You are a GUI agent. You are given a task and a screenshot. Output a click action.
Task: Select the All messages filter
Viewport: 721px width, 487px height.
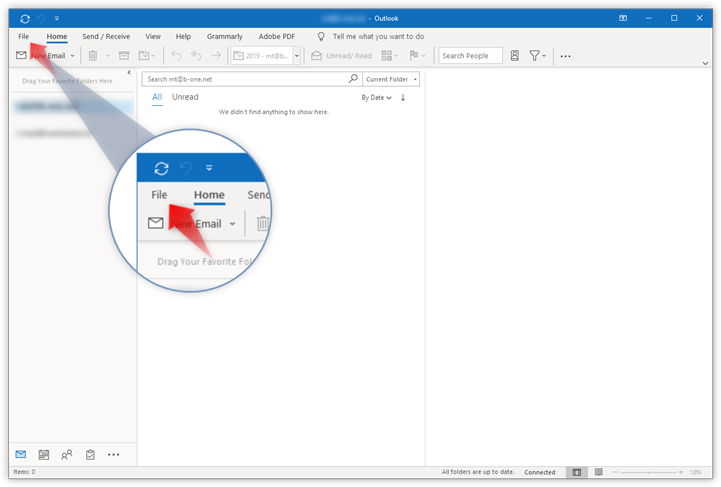tap(157, 97)
